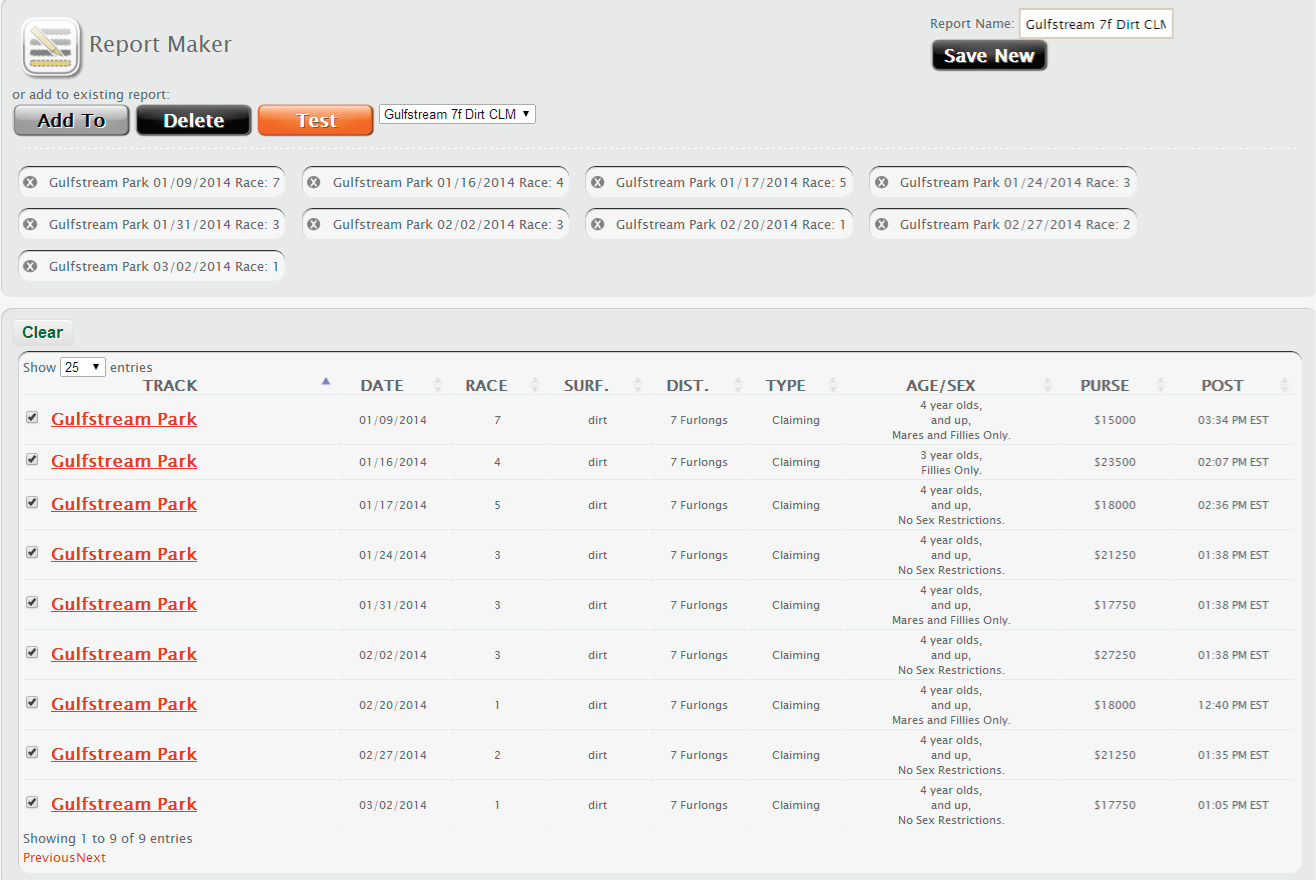Uncheck the 01/24/2014 race row checkbox
Viewport: 1316px width, 880px height.
coord(32,552)
